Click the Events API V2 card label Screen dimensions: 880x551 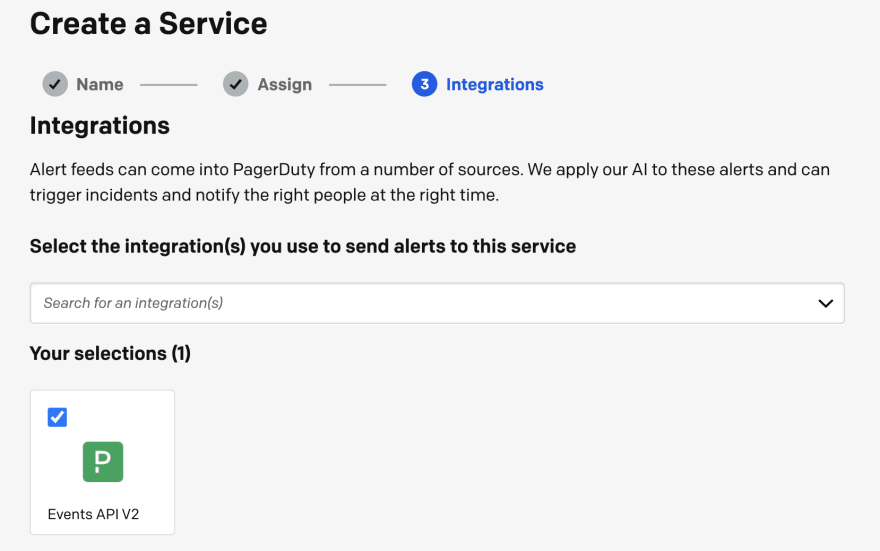pyautogui.click(x=93, y=514)
